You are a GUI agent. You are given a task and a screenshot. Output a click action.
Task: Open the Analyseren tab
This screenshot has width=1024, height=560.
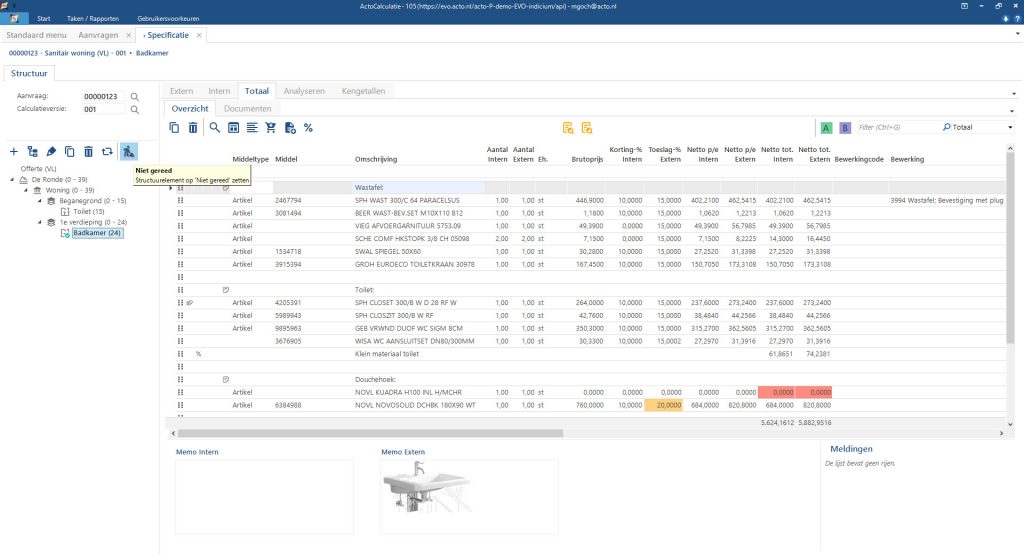pyautogui.click(x=304, y=91)
